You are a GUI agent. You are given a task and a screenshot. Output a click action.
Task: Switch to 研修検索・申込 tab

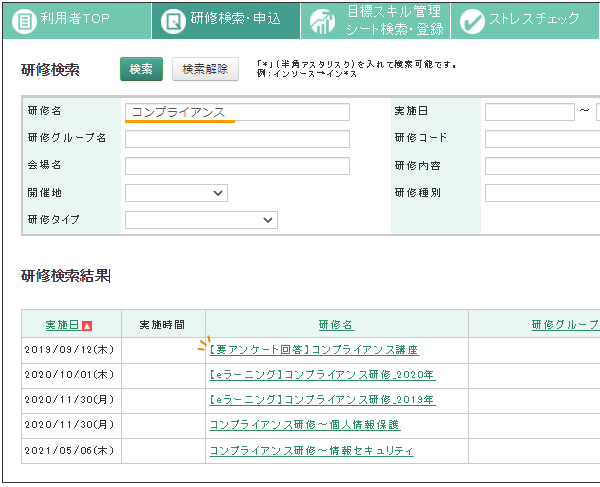(x=226, y=21)
